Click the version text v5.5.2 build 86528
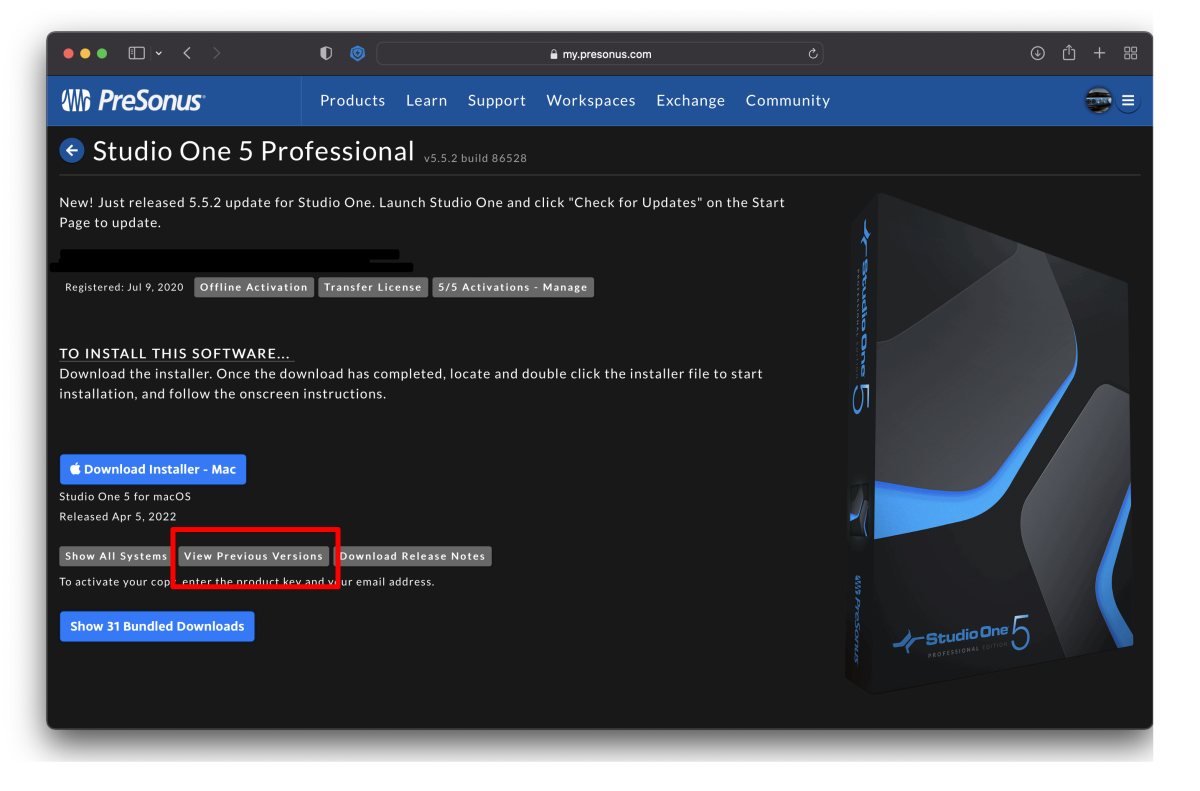The width and height of the screenshot is (1200, 791). [x=475, y=158]
